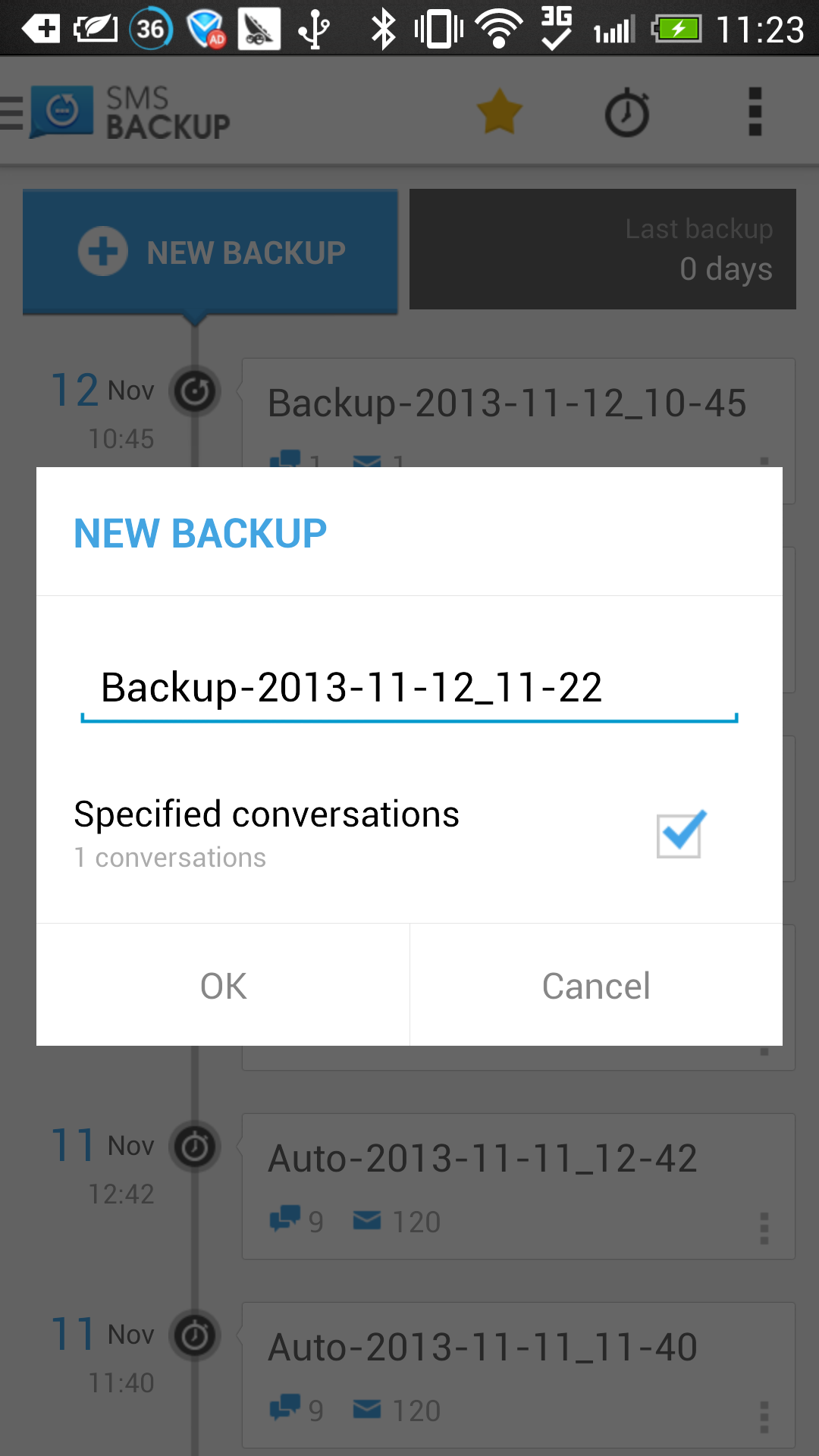Open options for Auto-2013-11-11_11-40 backup
This screenshot has width=819, height=1456.
pos(764,1417)
